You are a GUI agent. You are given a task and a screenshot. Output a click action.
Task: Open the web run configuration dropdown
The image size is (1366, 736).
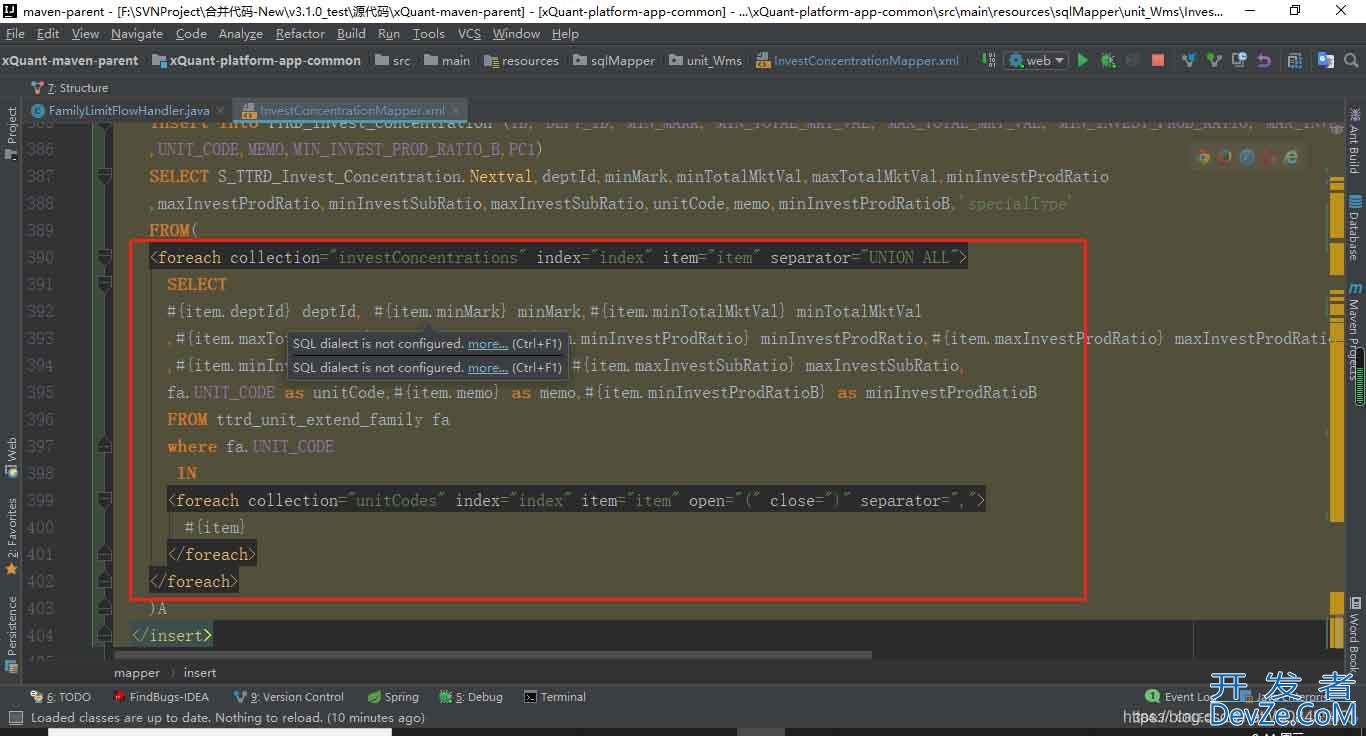click(1036, 60)
